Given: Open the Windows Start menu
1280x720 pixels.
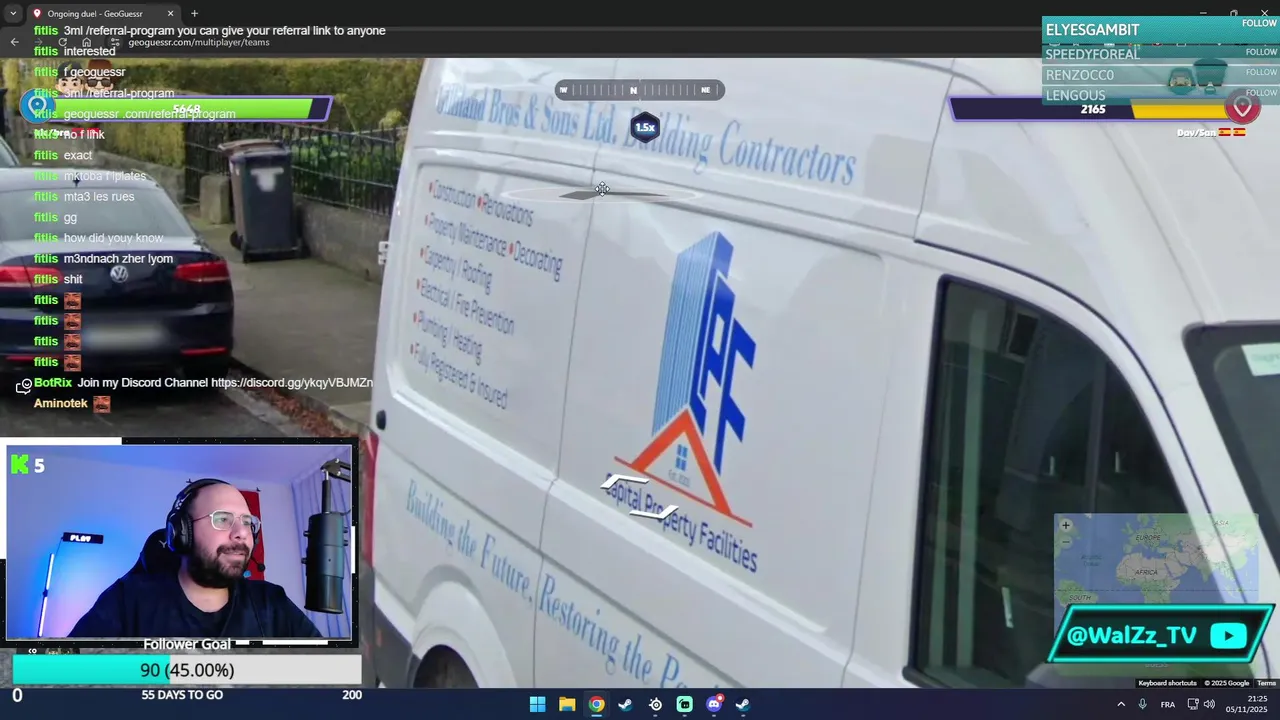Looking at the screenshot, I should pos(537,704).
